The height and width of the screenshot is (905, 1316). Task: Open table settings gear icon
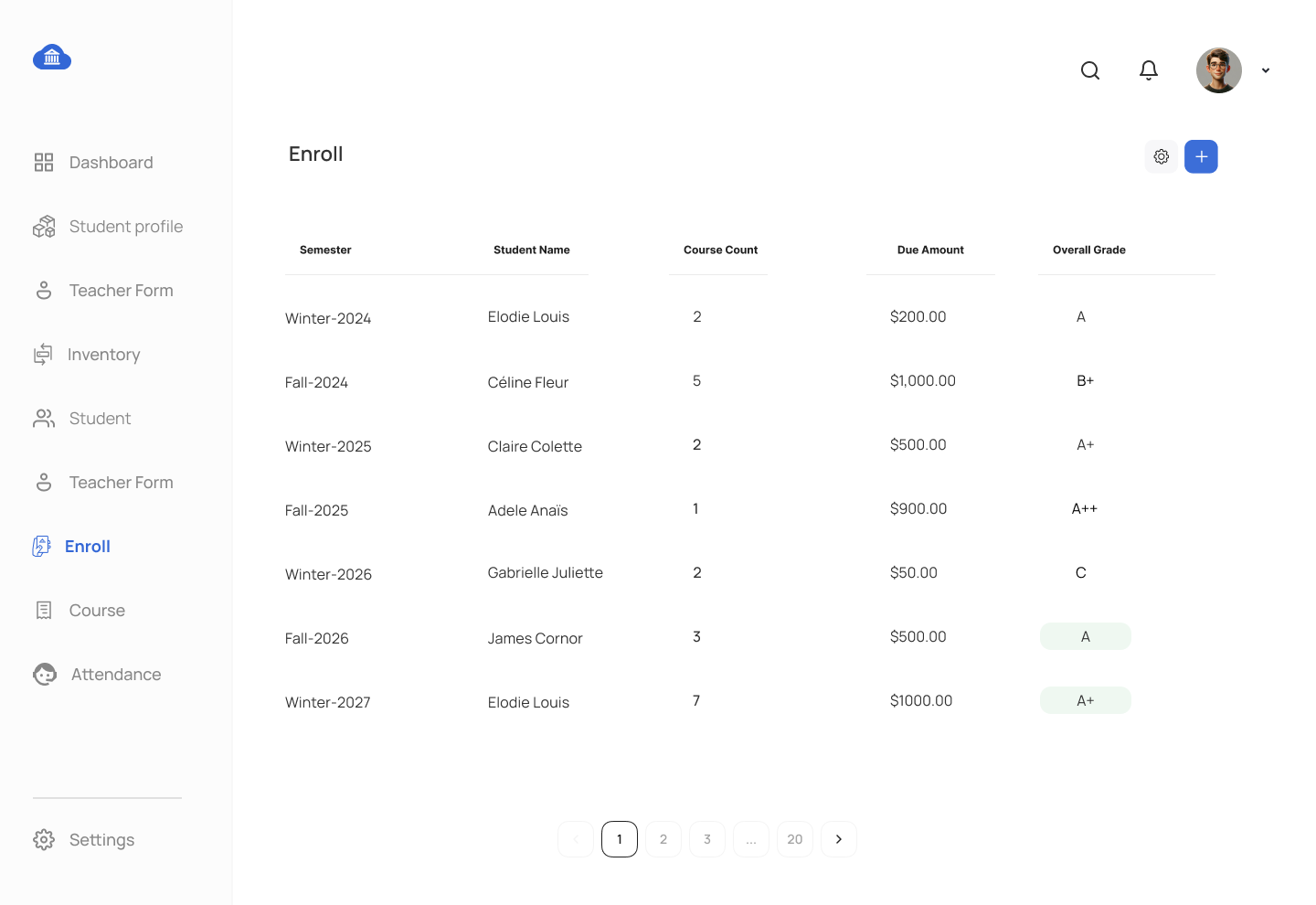[1162, 156]
